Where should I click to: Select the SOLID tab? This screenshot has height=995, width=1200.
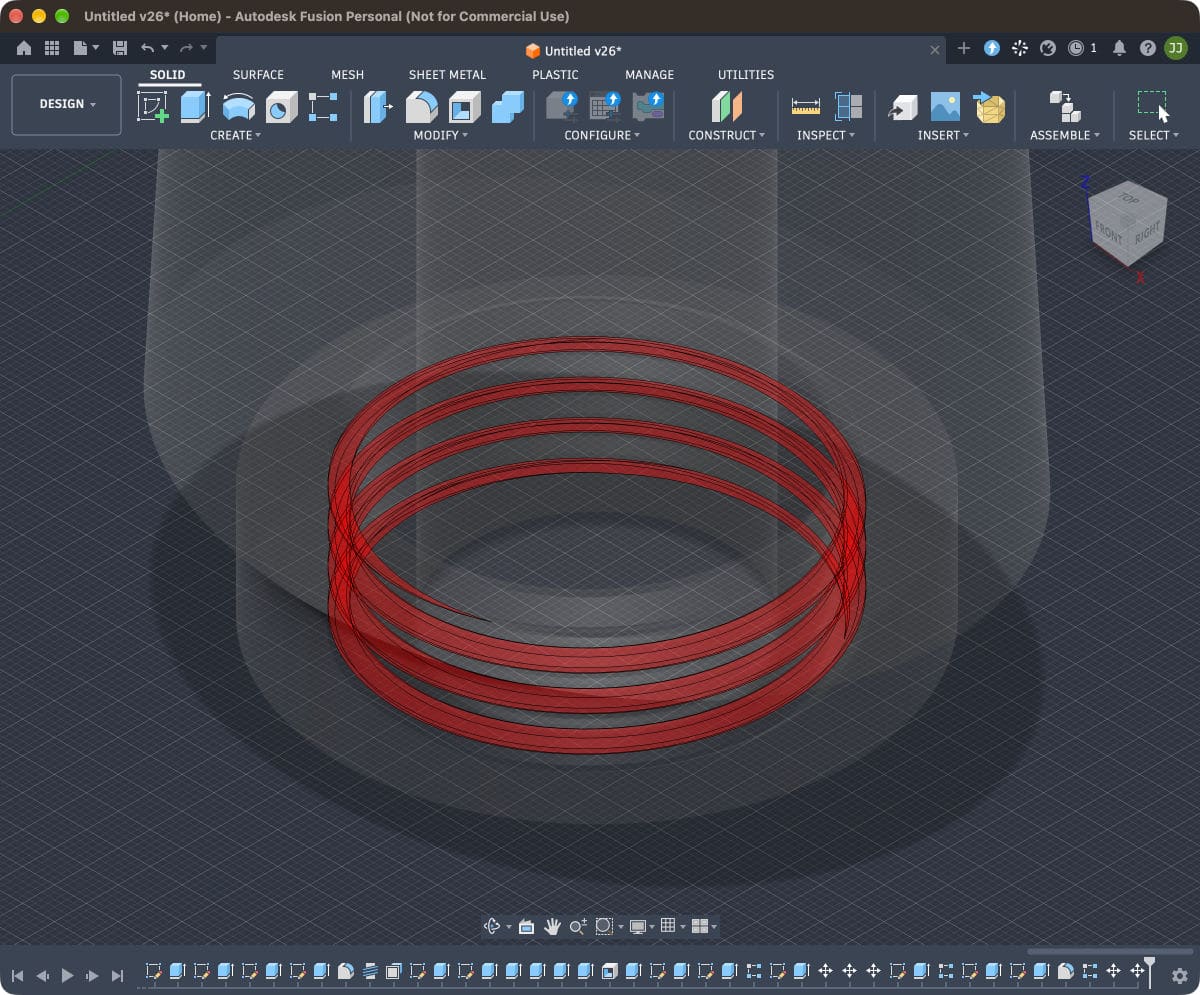click(168, 75)
